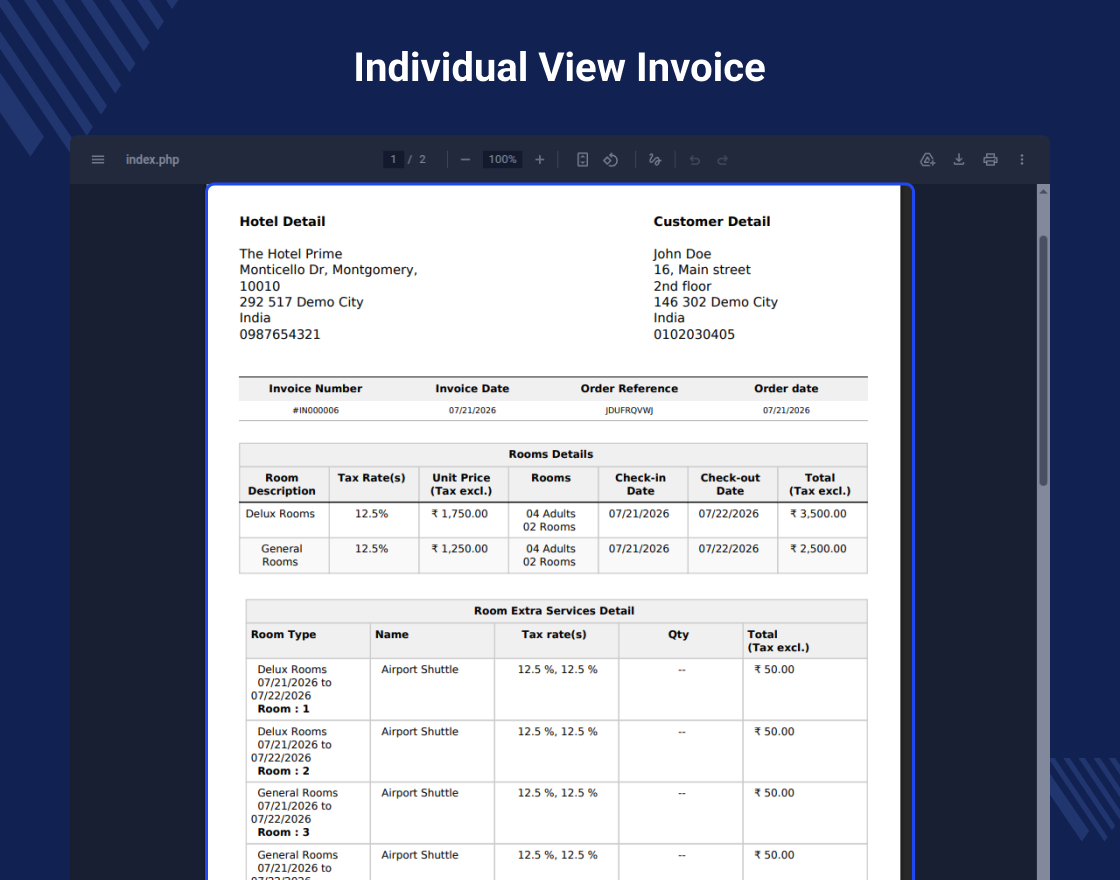
Task: Click the current page number field
Action: (x=393, y=159)
